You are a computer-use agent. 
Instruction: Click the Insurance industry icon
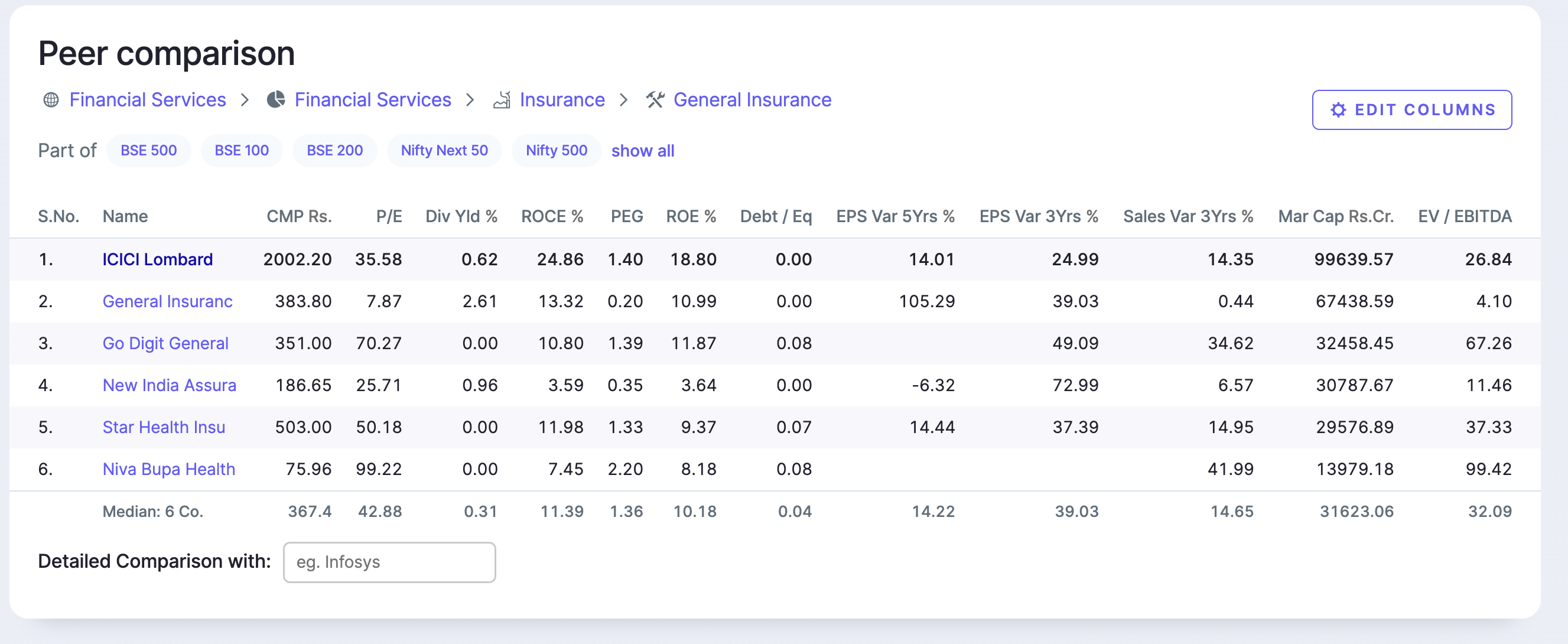point(502,100)
